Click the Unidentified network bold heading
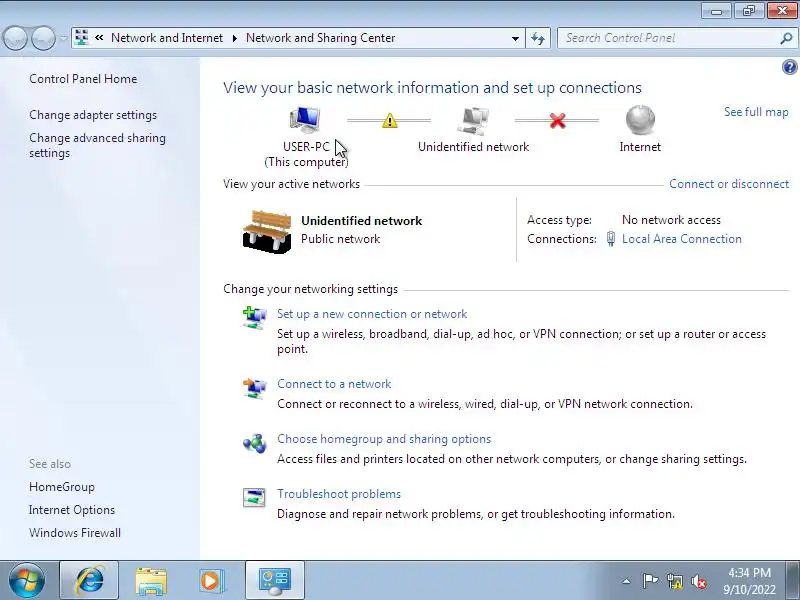This screenshot has height=600, width=800. (x=362, y=220)
